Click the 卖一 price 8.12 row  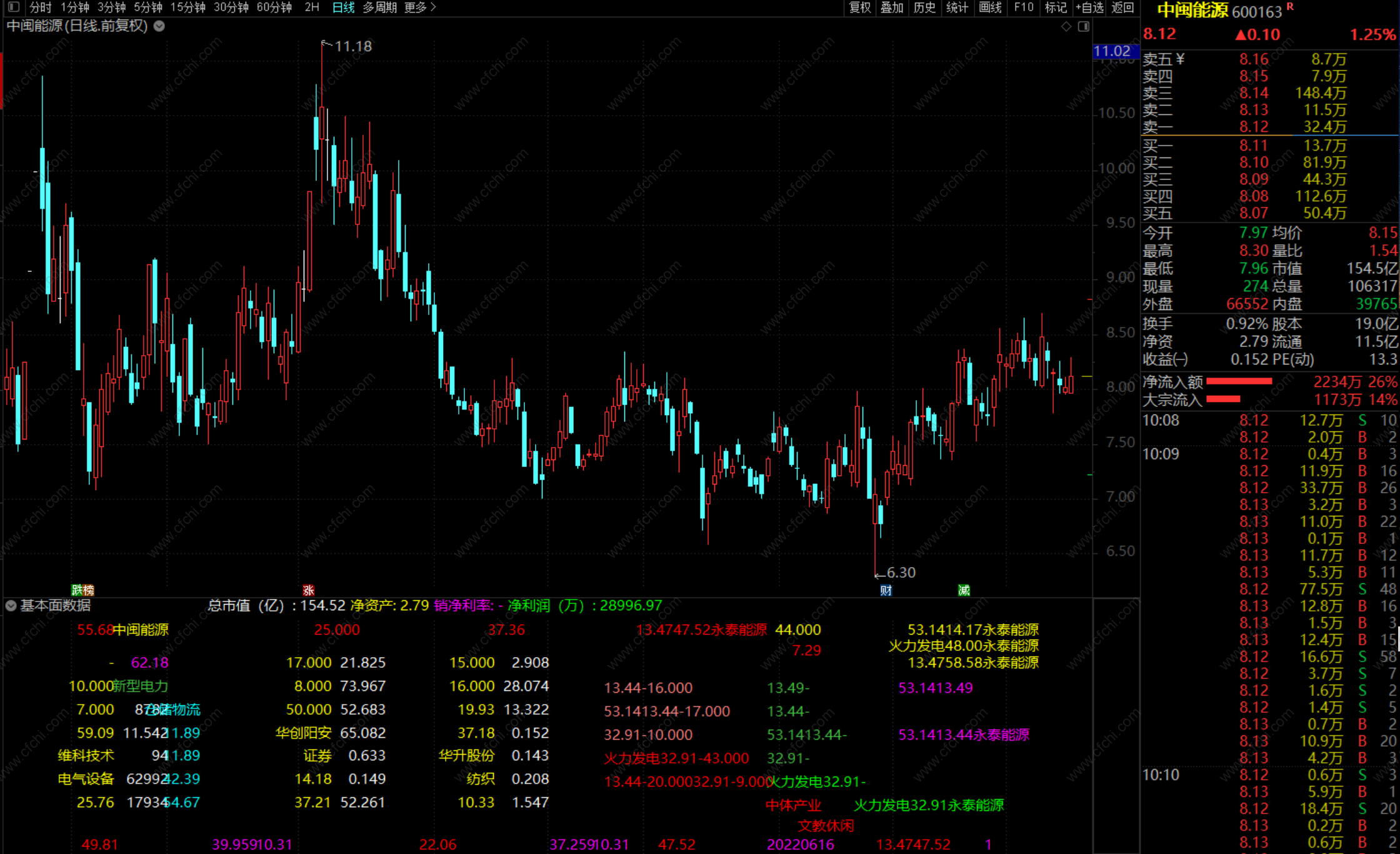click(x=1254, y=127)
